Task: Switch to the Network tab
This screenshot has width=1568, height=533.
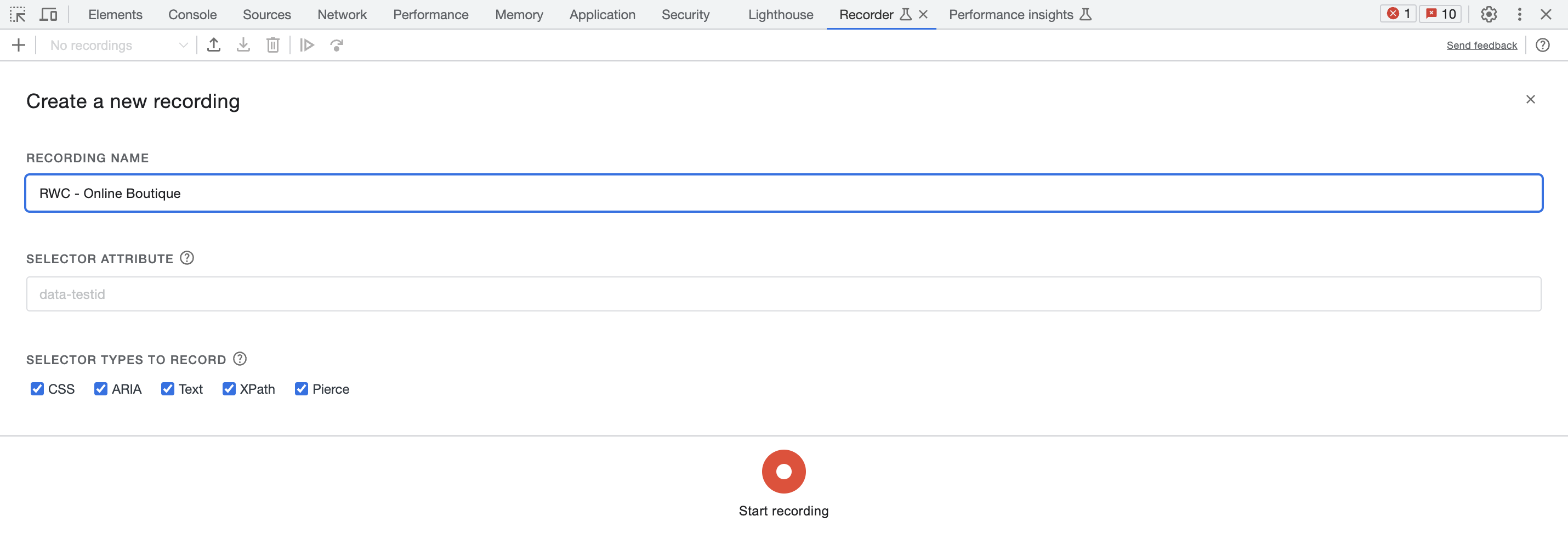Action: [x=342, y=15]
